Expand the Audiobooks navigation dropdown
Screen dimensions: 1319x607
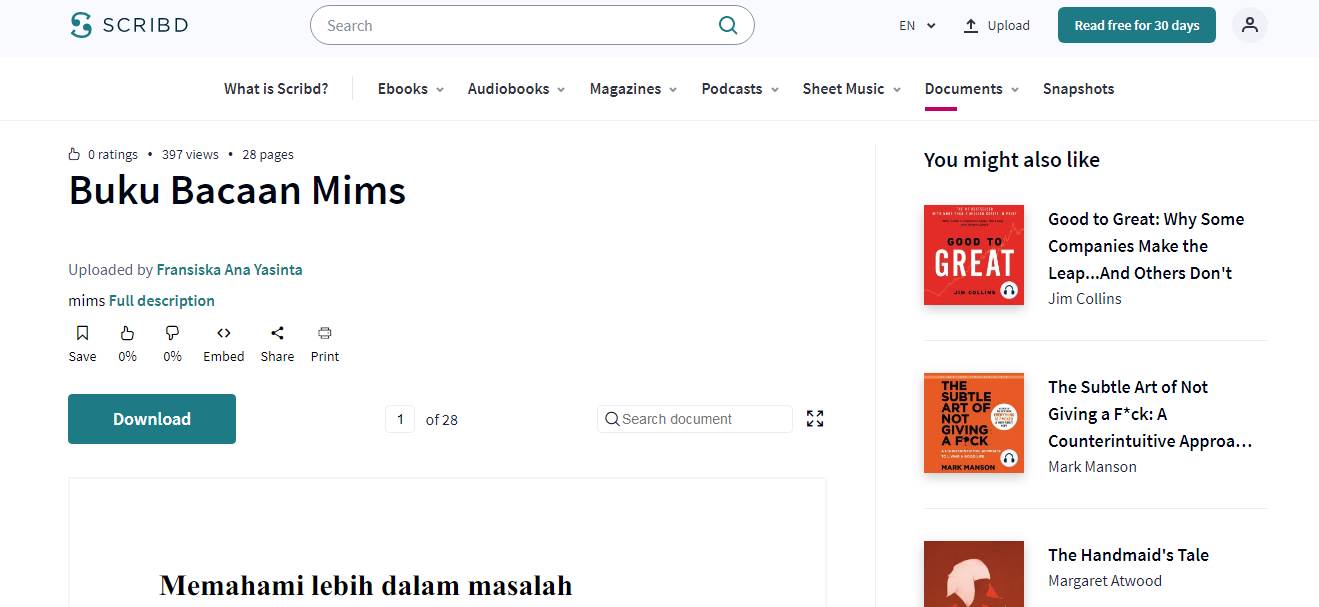coord(515,88)
